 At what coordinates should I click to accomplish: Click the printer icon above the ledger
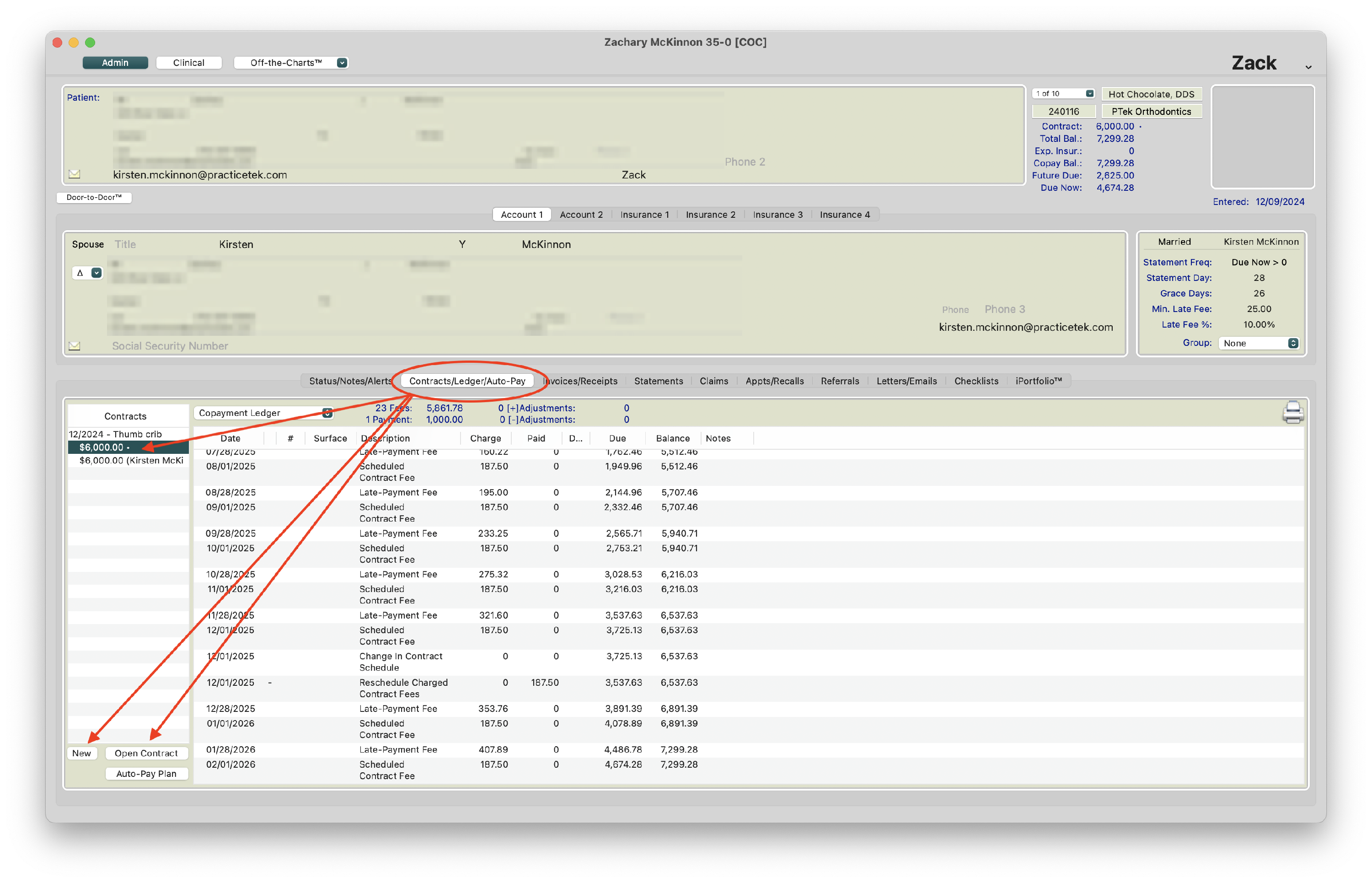click(1292, 412)
